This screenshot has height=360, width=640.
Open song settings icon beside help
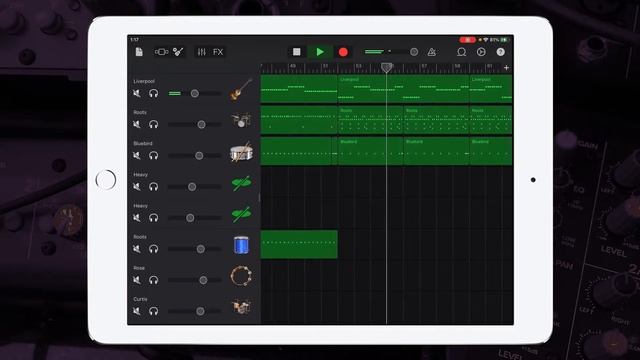[481, 52]
